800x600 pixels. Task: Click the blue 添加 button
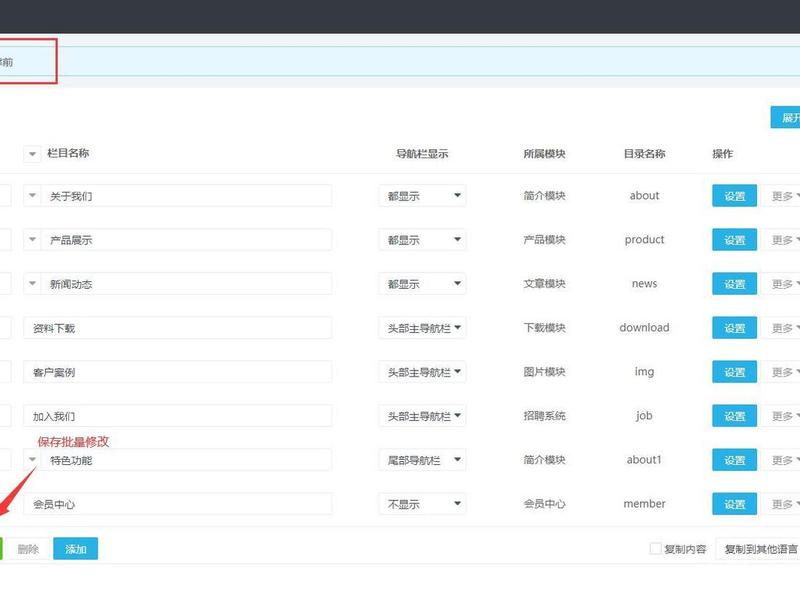[76, 549]
